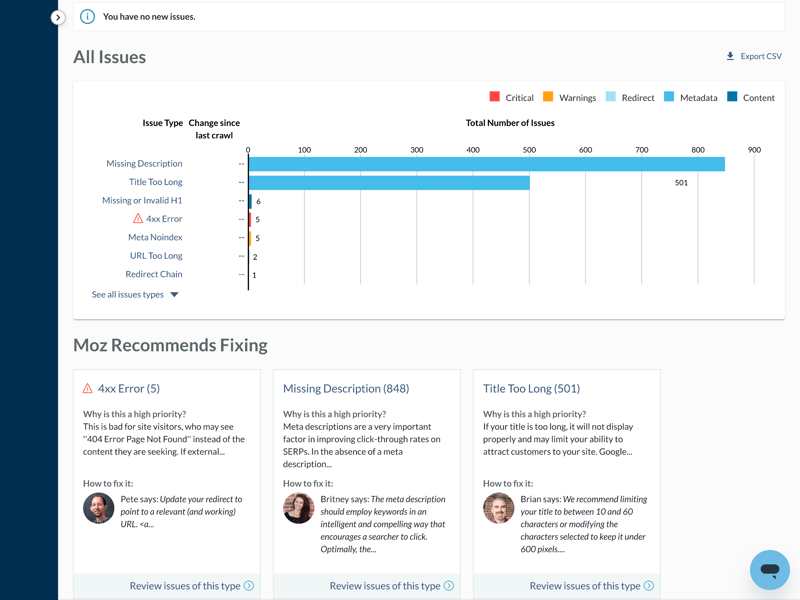Click the arrow icon for Title Too Long review

pyautogui.click(x=649, y=586)
